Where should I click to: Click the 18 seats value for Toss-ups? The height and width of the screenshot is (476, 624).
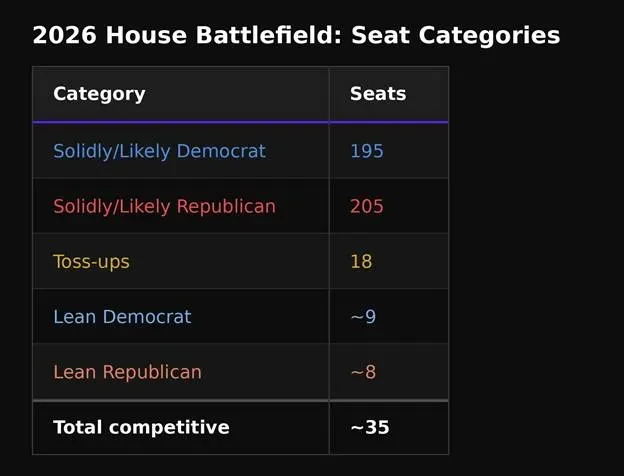(361, 261)
